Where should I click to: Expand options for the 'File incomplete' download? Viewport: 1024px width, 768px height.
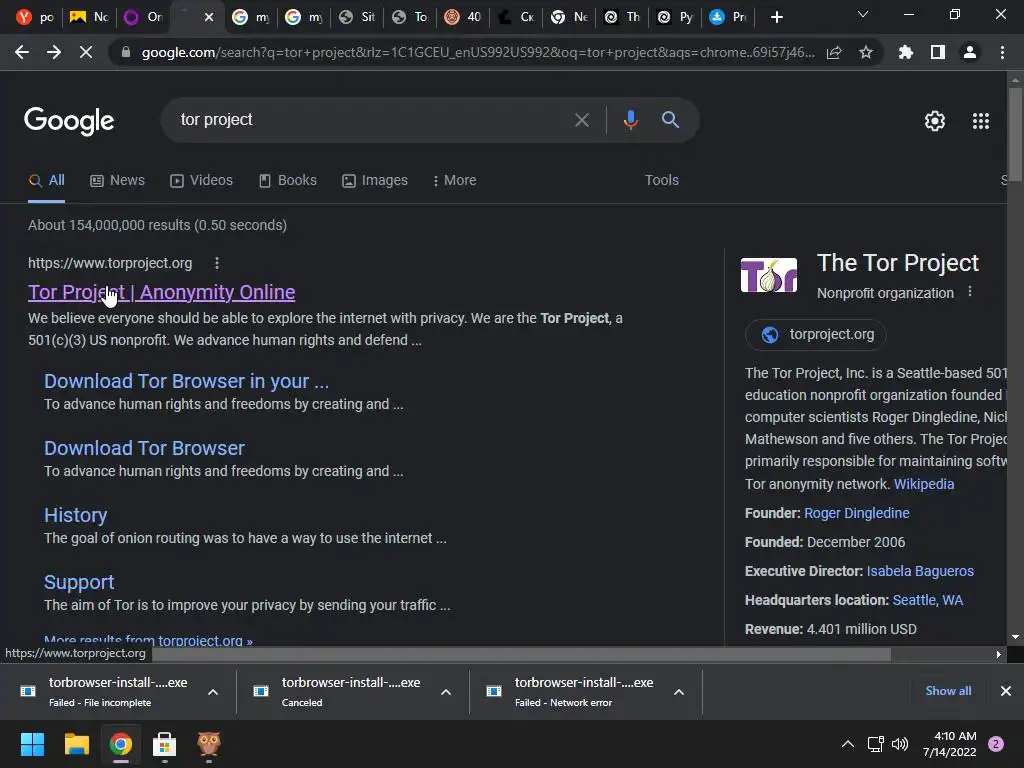(x=213, y=692)
